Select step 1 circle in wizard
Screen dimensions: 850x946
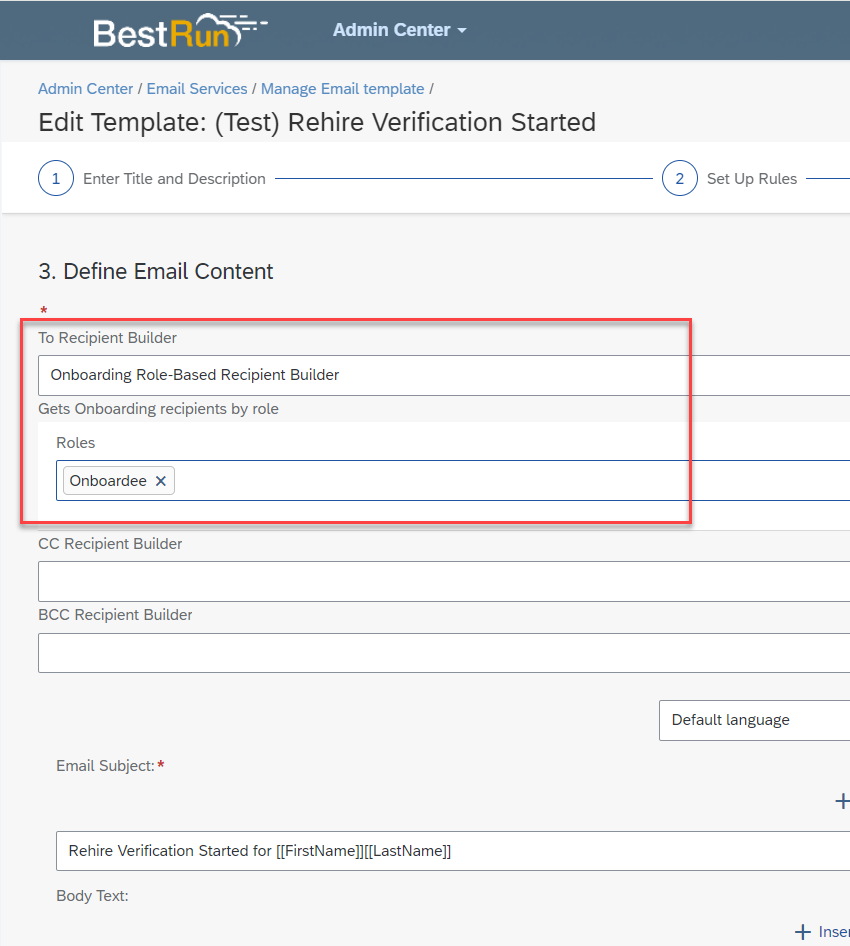pos(56,179)
